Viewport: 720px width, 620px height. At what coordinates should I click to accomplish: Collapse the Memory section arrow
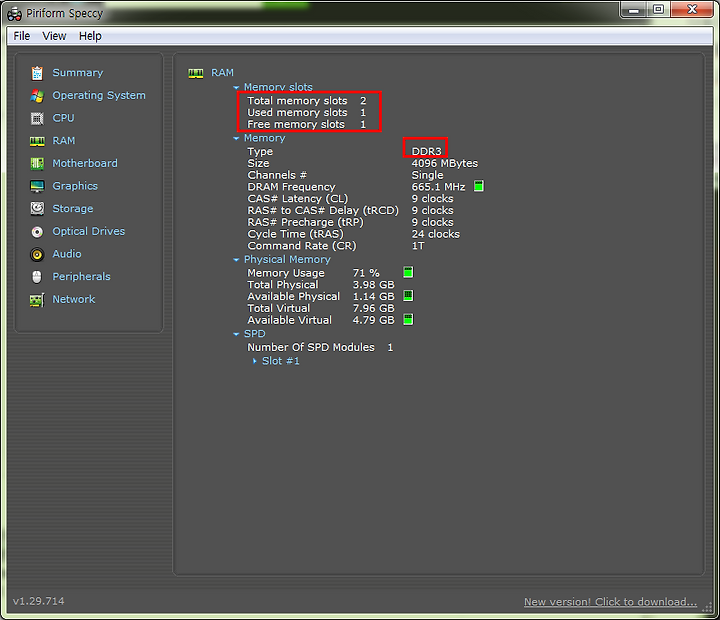point(236,138)
